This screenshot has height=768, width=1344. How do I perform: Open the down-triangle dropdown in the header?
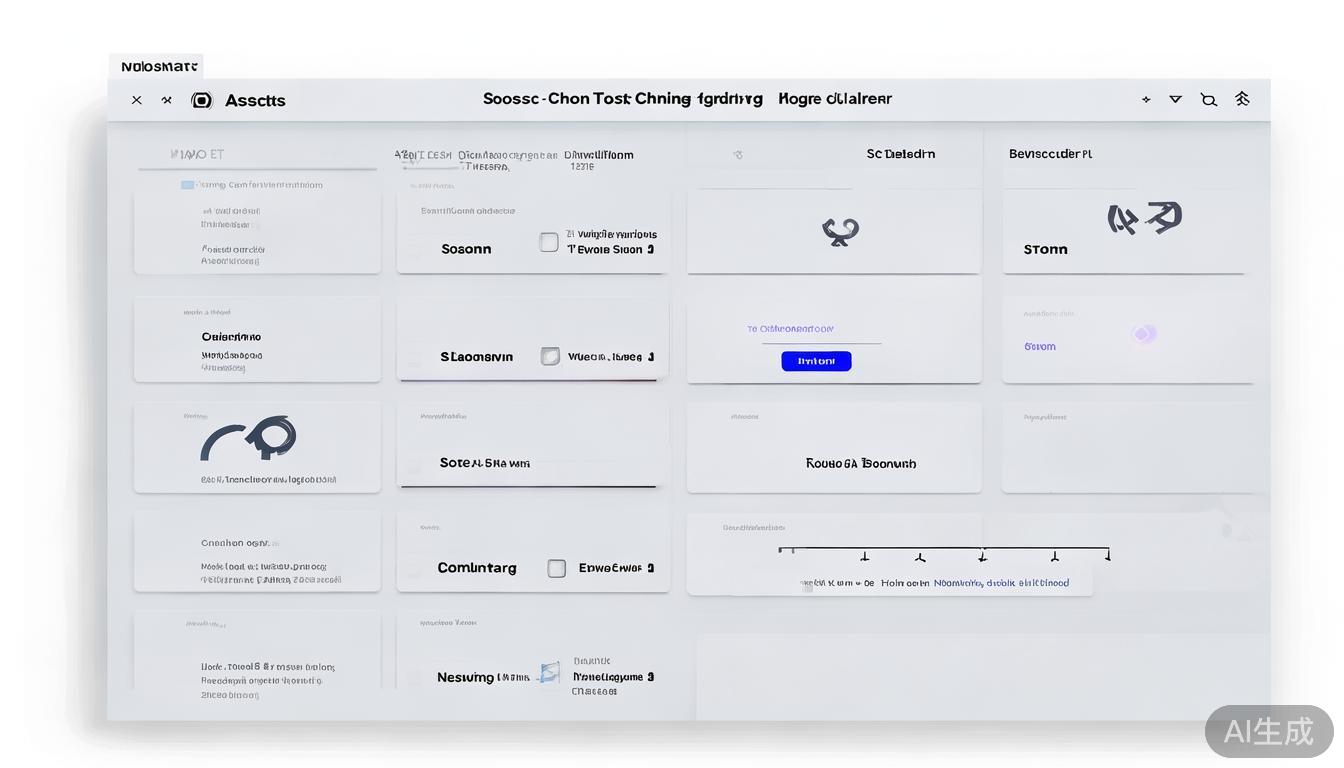tap(1176, 99)
